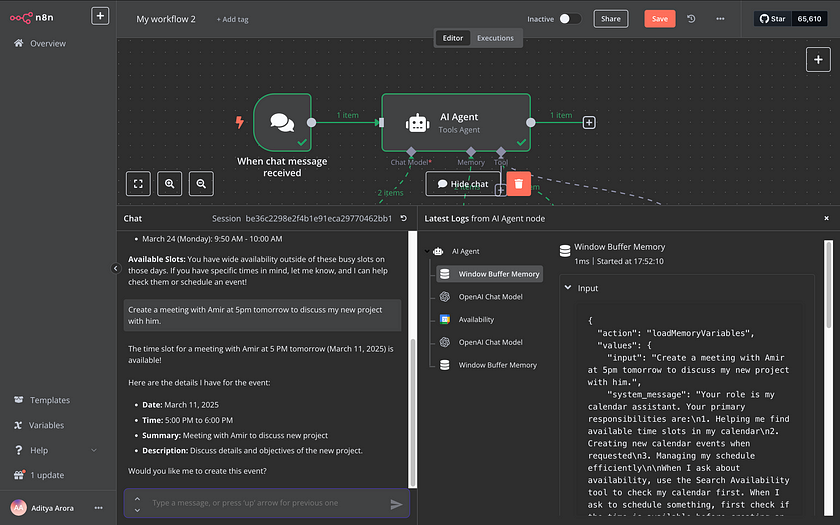Open the 1 update notice
This screenshot has height=525, width=840.
(x=47, y=475)
